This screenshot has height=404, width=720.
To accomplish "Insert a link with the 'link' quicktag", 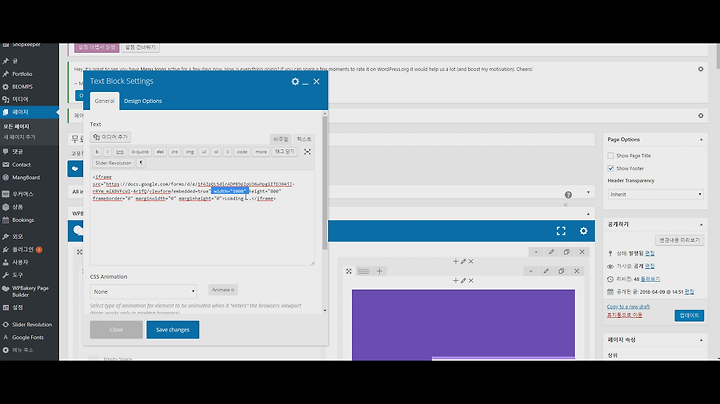I will pyautogui.click(x=120, y=152).
